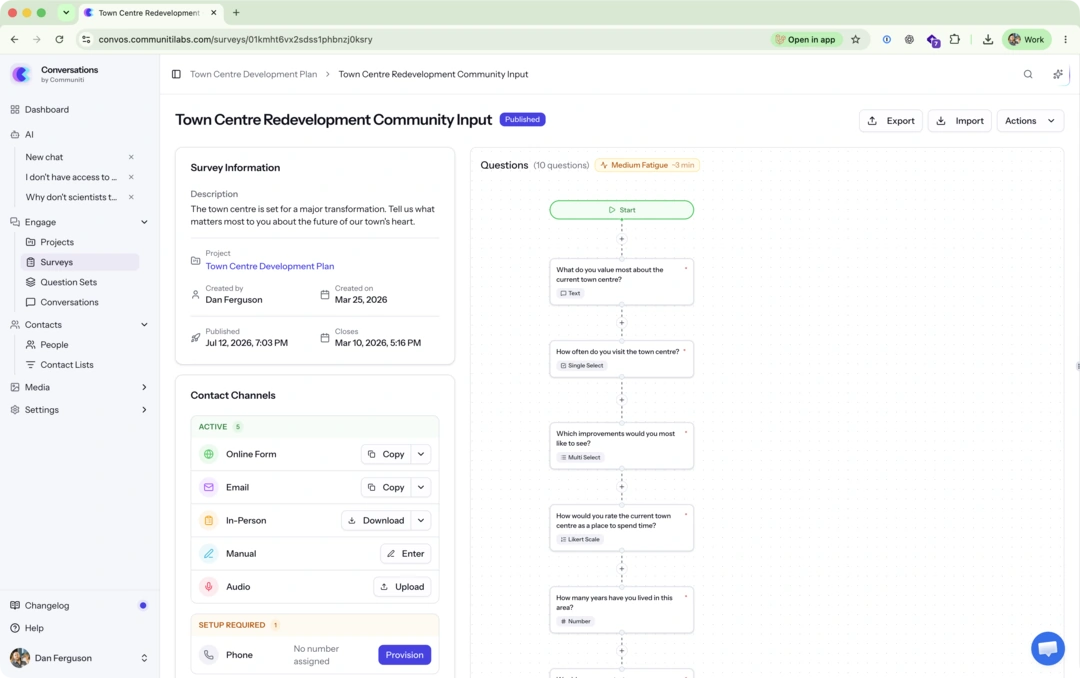Reload the page
Screen dimensions: 1080x678
click(x=59, y=39)
